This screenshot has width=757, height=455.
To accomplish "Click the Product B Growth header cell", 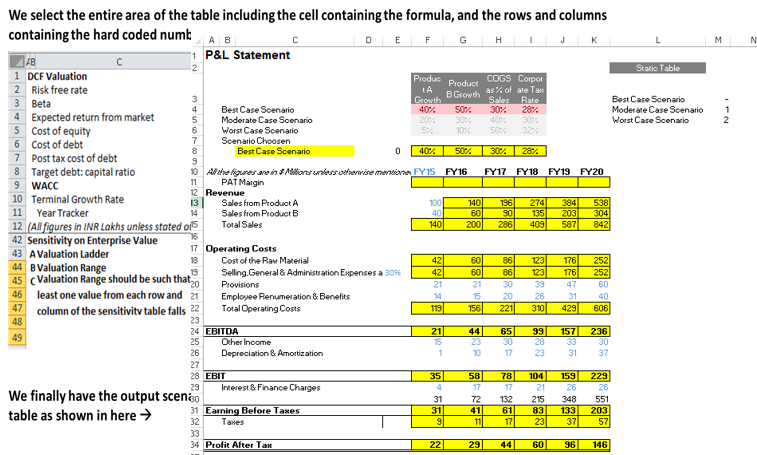I will pos(463,89).
